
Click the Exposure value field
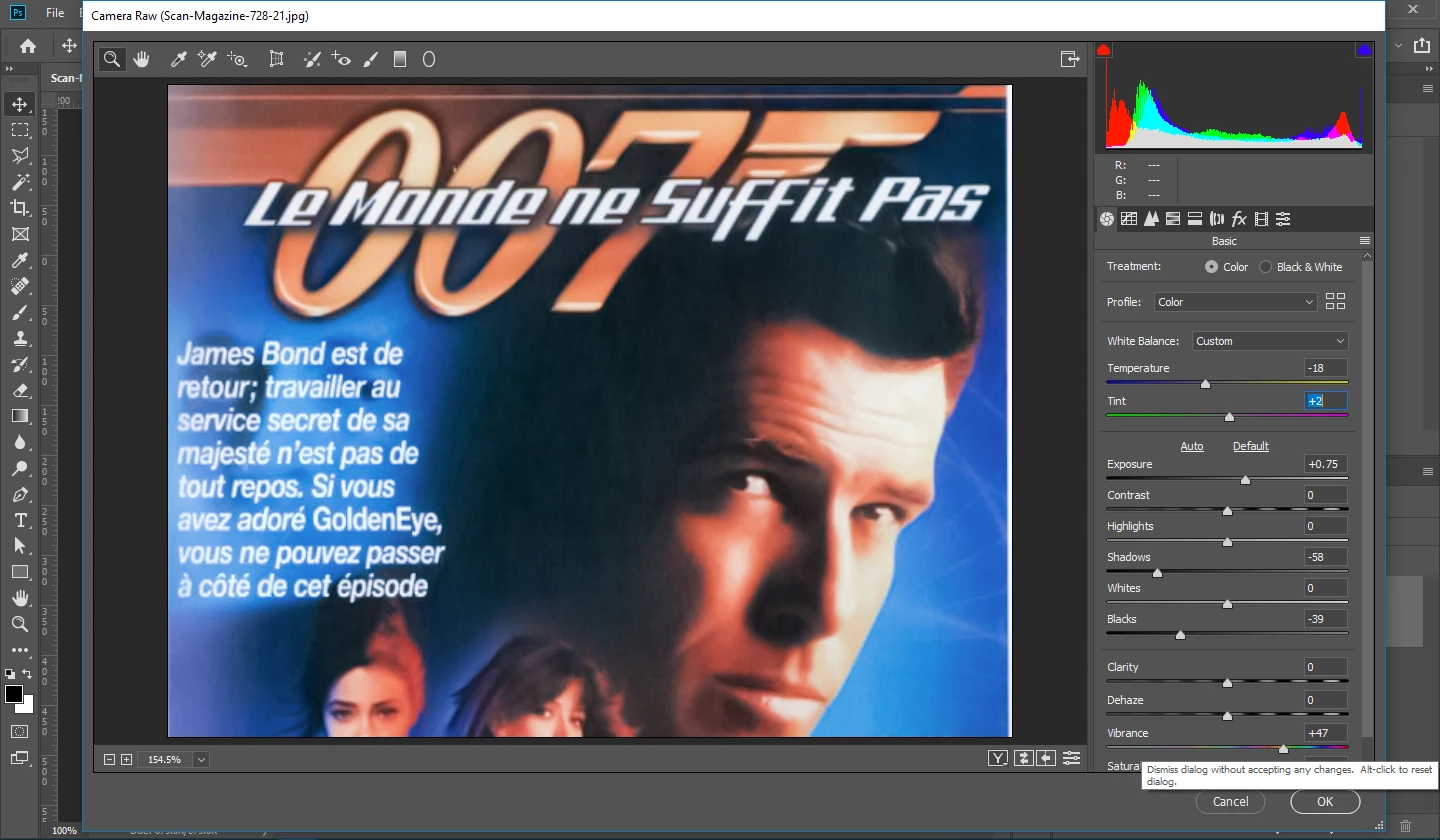point(1325,464)
